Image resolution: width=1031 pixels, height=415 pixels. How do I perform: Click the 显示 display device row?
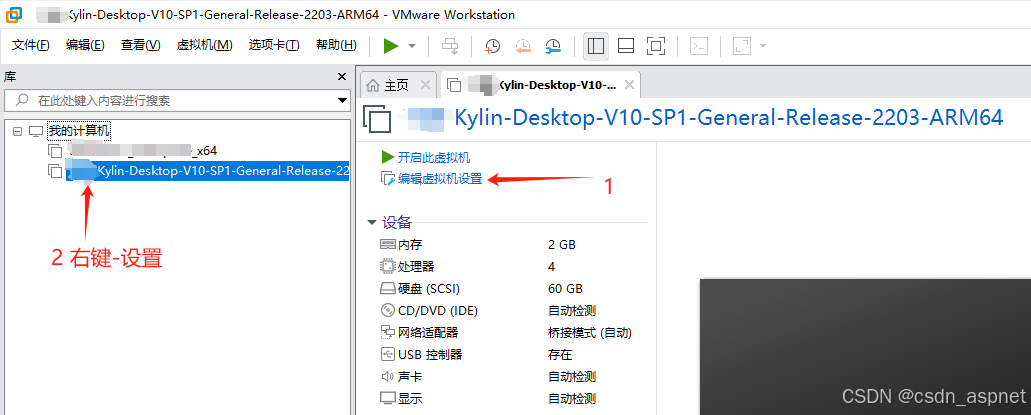tap(506, 399)
